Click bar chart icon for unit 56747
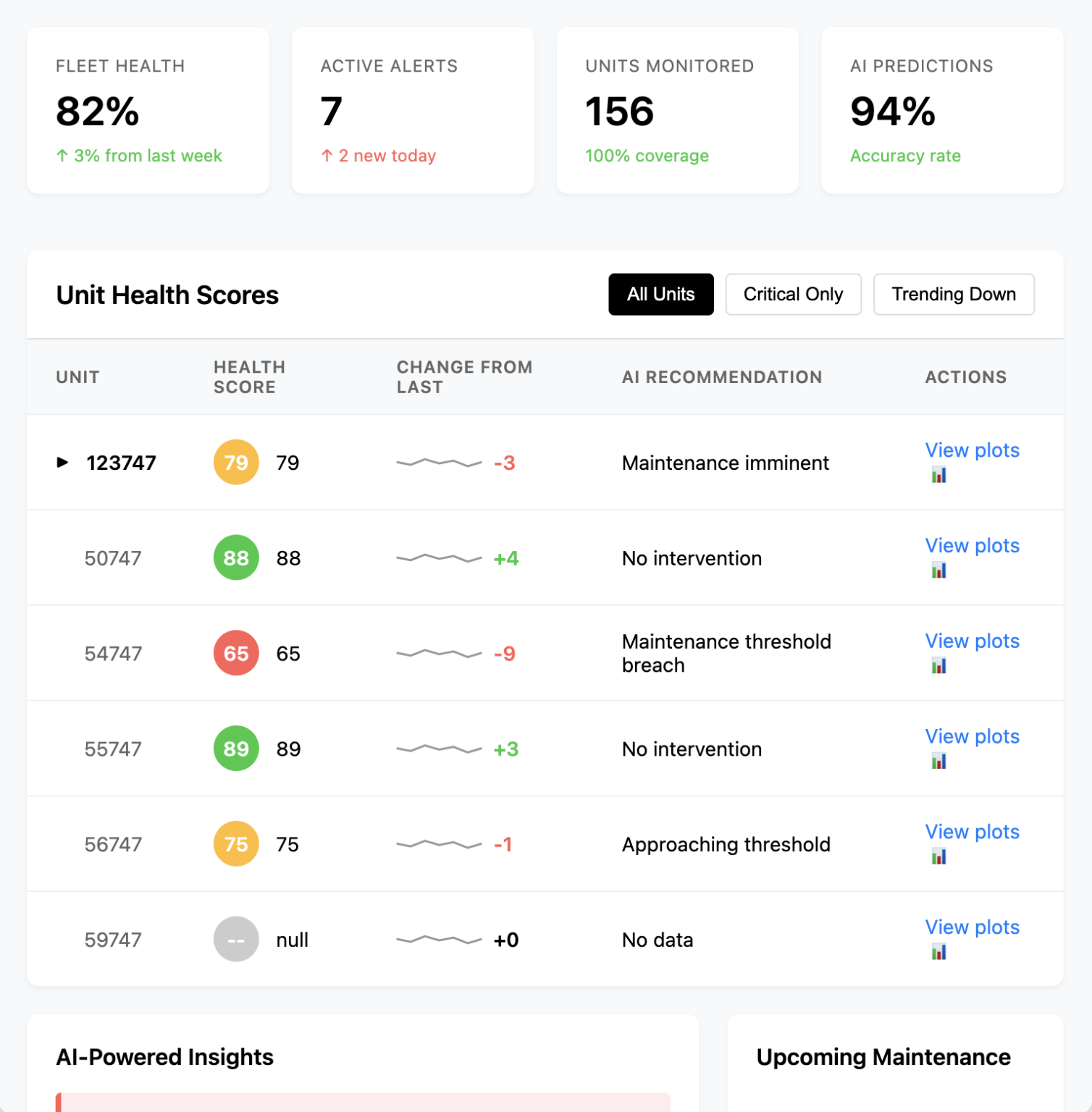 (938, 857)
